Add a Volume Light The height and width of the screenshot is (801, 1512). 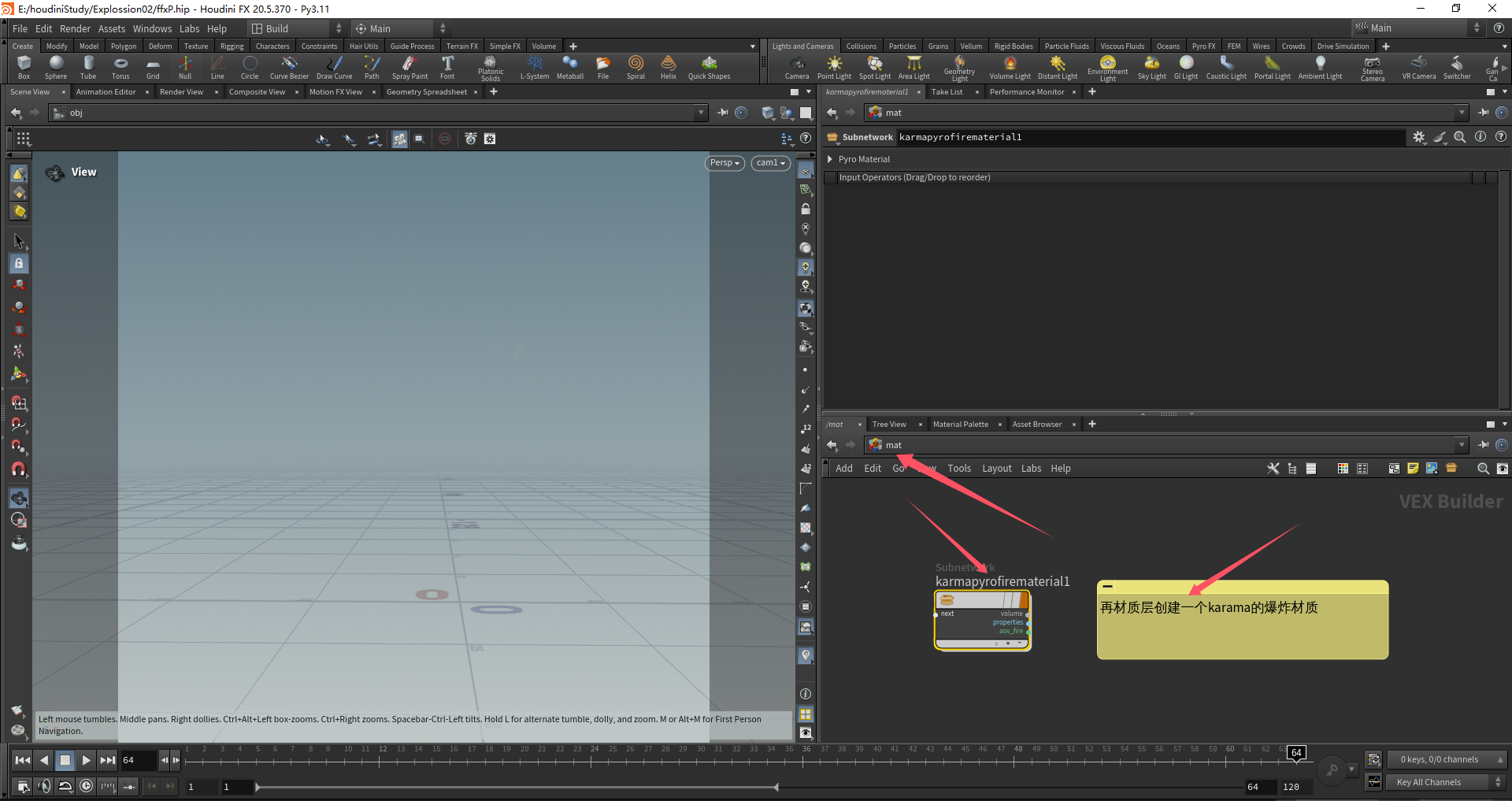(1010, 68)
